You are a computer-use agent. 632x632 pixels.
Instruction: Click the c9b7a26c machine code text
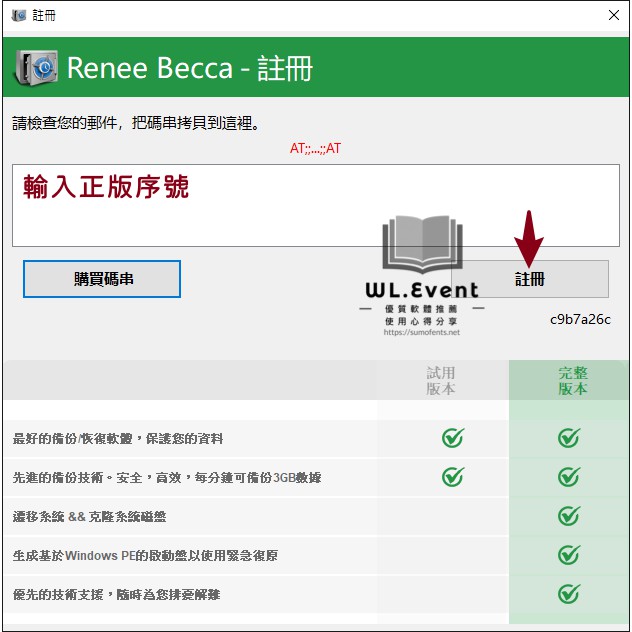580,320
